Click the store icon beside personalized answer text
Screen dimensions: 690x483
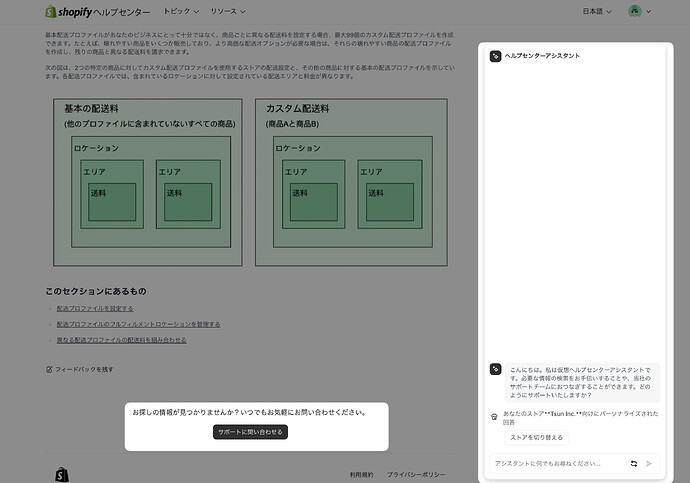(494, 417)
